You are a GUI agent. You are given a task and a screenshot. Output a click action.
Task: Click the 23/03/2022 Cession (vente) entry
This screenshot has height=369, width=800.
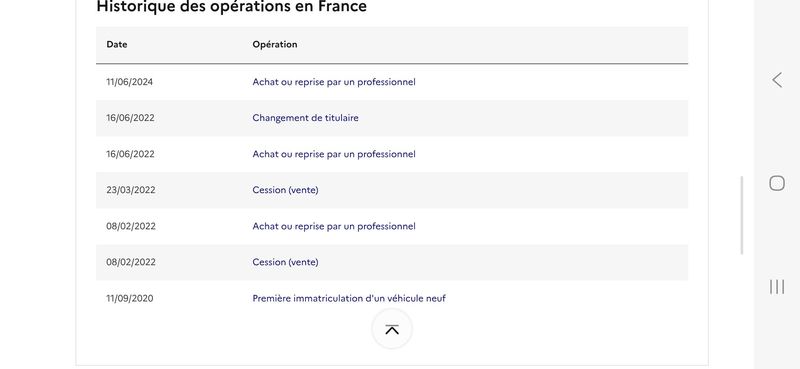point(285,190)
